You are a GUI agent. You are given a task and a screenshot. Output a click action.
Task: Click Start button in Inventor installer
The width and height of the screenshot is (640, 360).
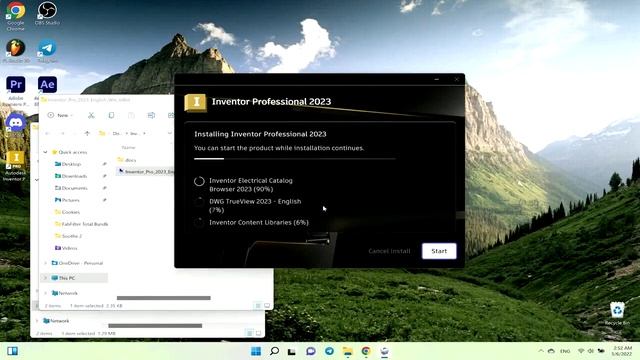[439, 251]
